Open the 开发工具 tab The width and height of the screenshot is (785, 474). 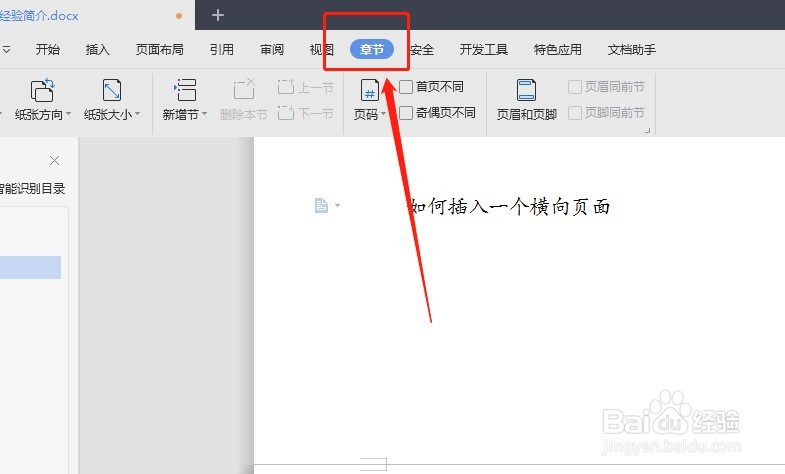pos(484,50)
